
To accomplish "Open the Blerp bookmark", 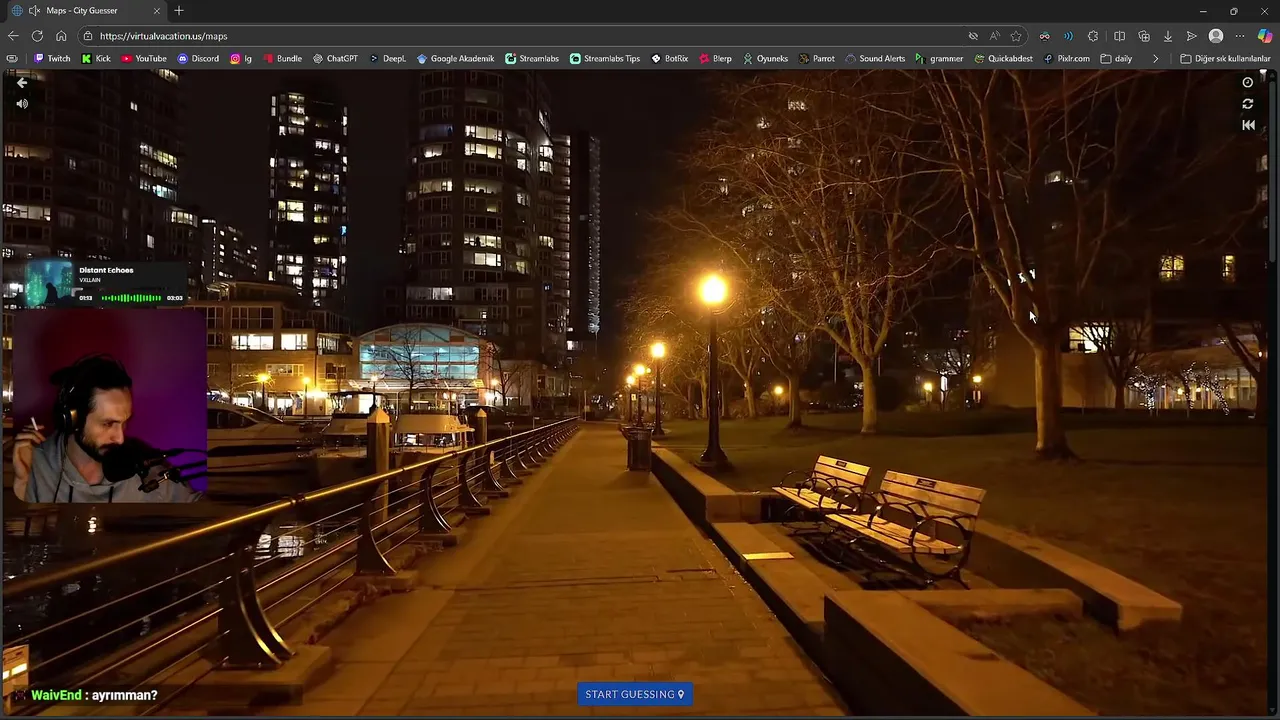I will pyautogui.click(x=715, y=59).
